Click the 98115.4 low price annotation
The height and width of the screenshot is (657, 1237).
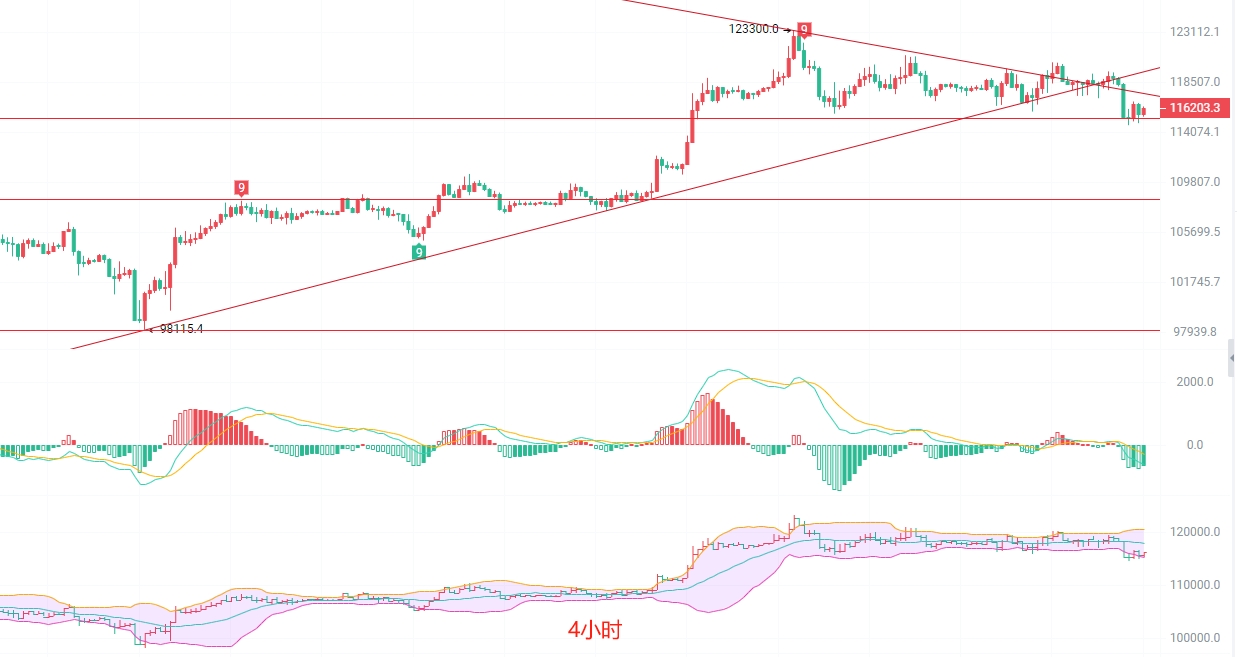181,328
